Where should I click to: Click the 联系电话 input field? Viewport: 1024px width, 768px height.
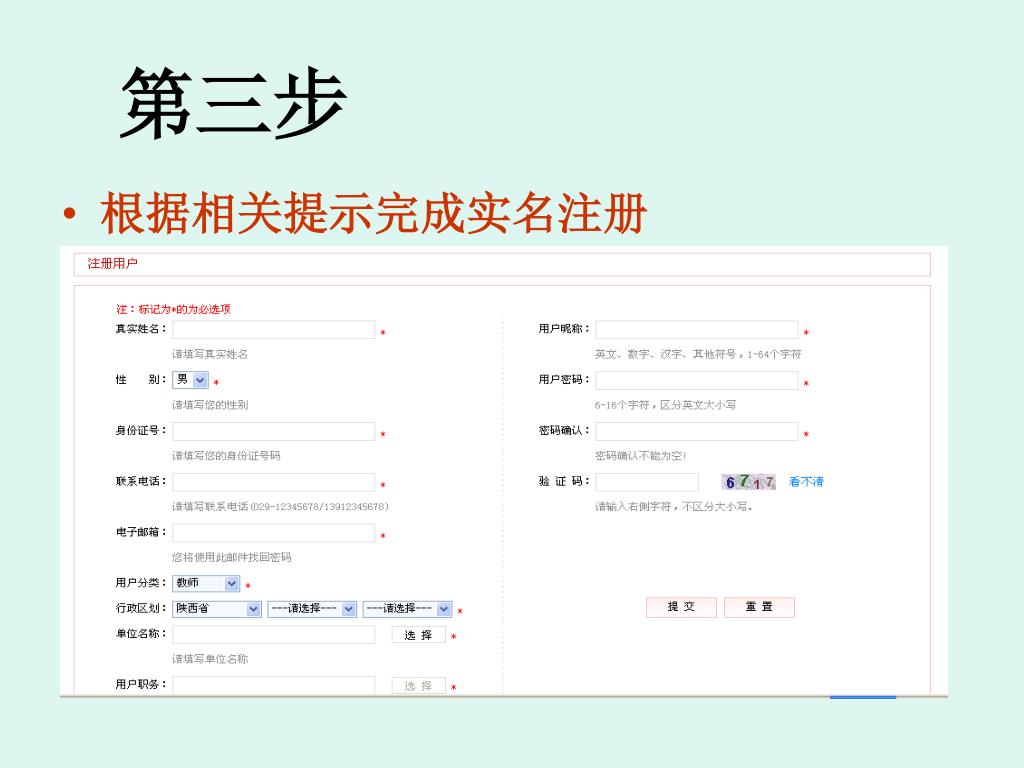pos(273,482)
